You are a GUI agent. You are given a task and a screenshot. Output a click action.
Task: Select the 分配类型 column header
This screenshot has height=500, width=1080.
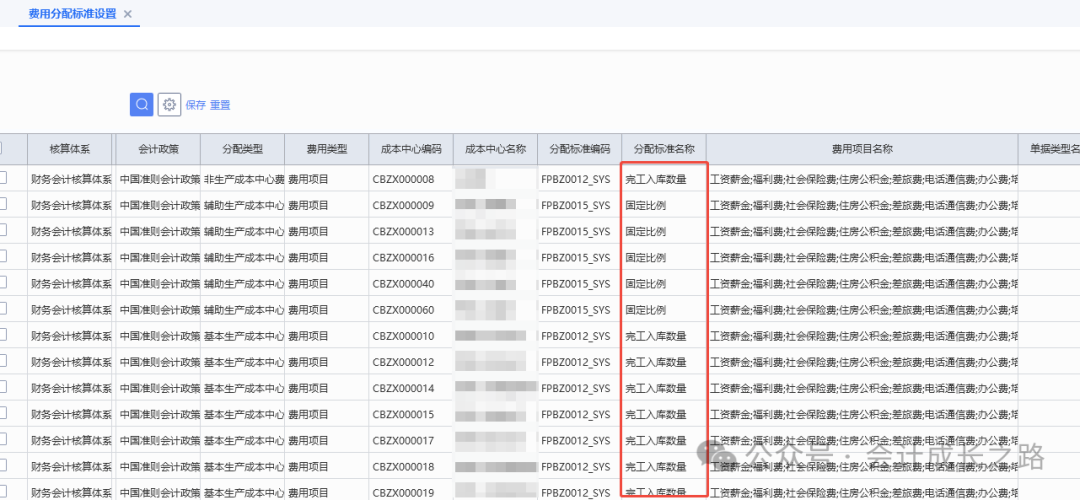click(242, 149)
